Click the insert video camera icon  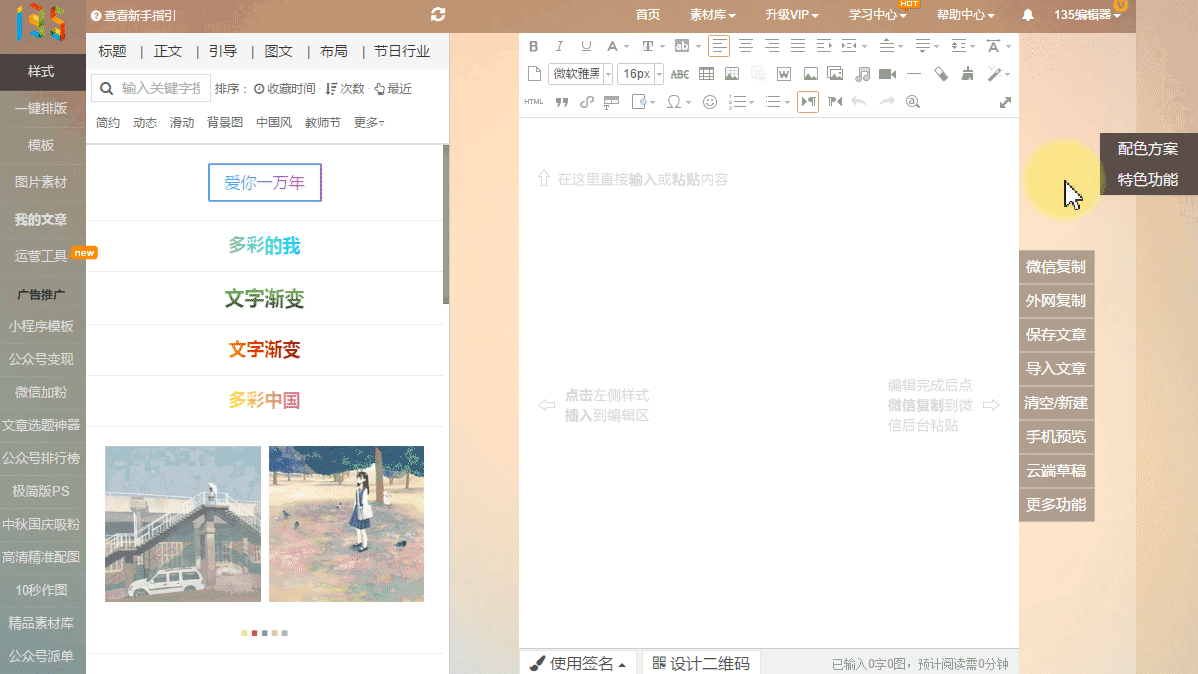887,74
